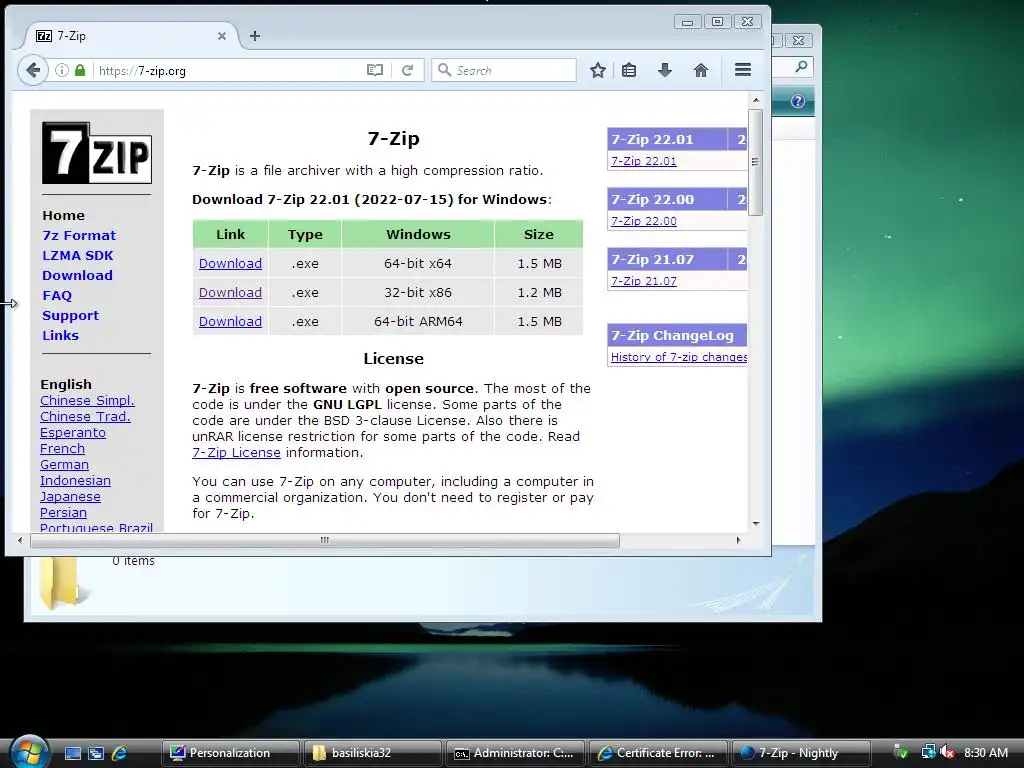Viewport: 1024px width, 768px height.
Task: Click the scroll left arrow at page bottom
Action: click(20, 540)
